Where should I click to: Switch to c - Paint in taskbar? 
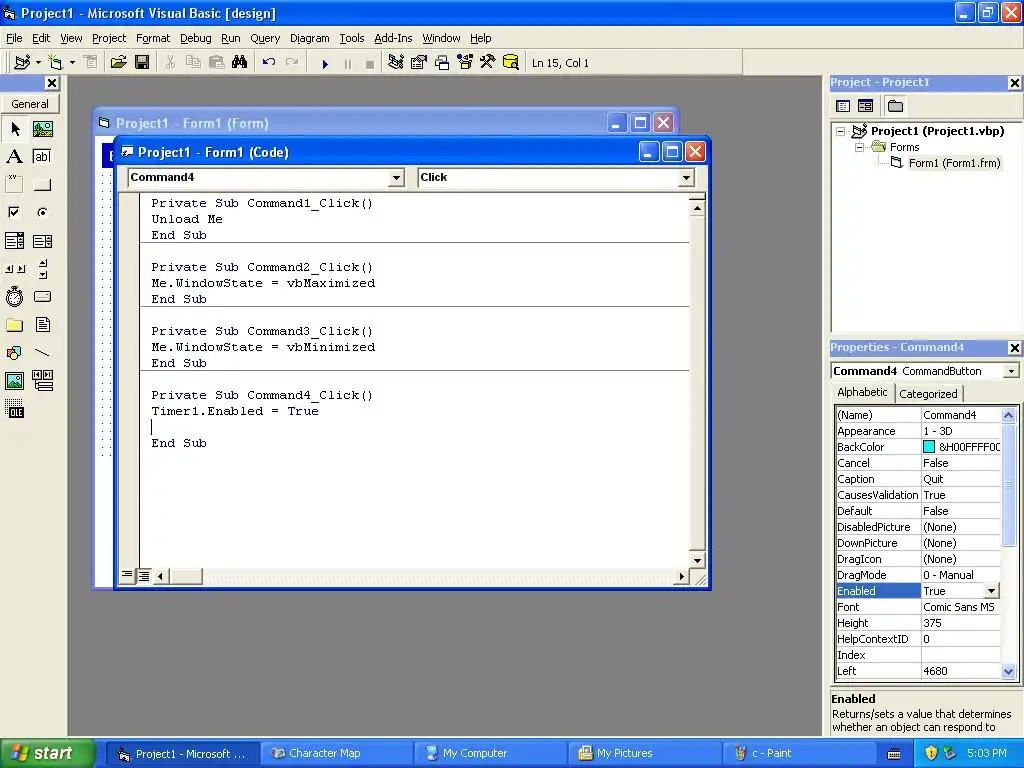pyautogui.click(x=797, y=754)
